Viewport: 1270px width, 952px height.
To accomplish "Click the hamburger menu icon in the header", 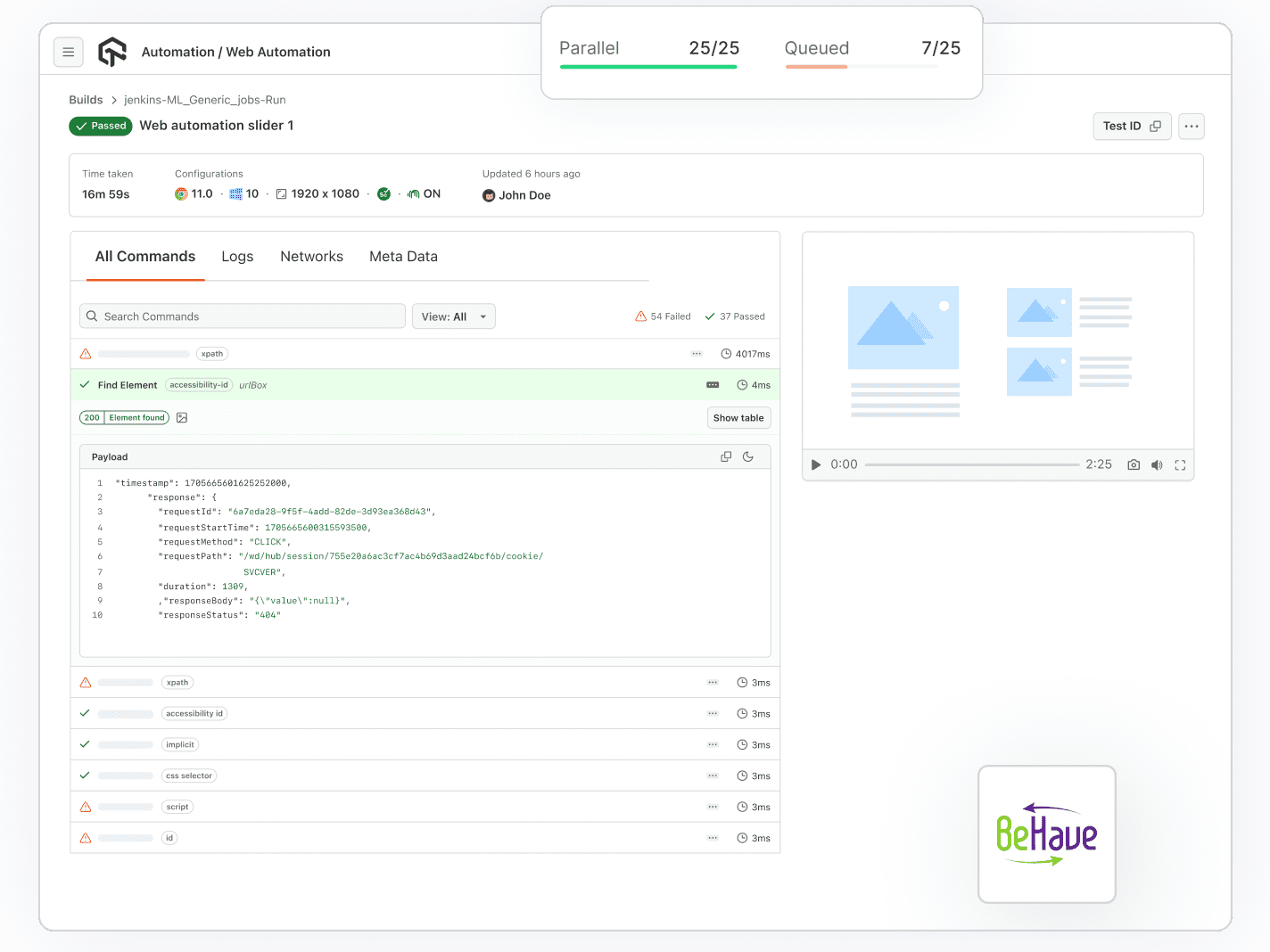I will (x=69, y=52).
